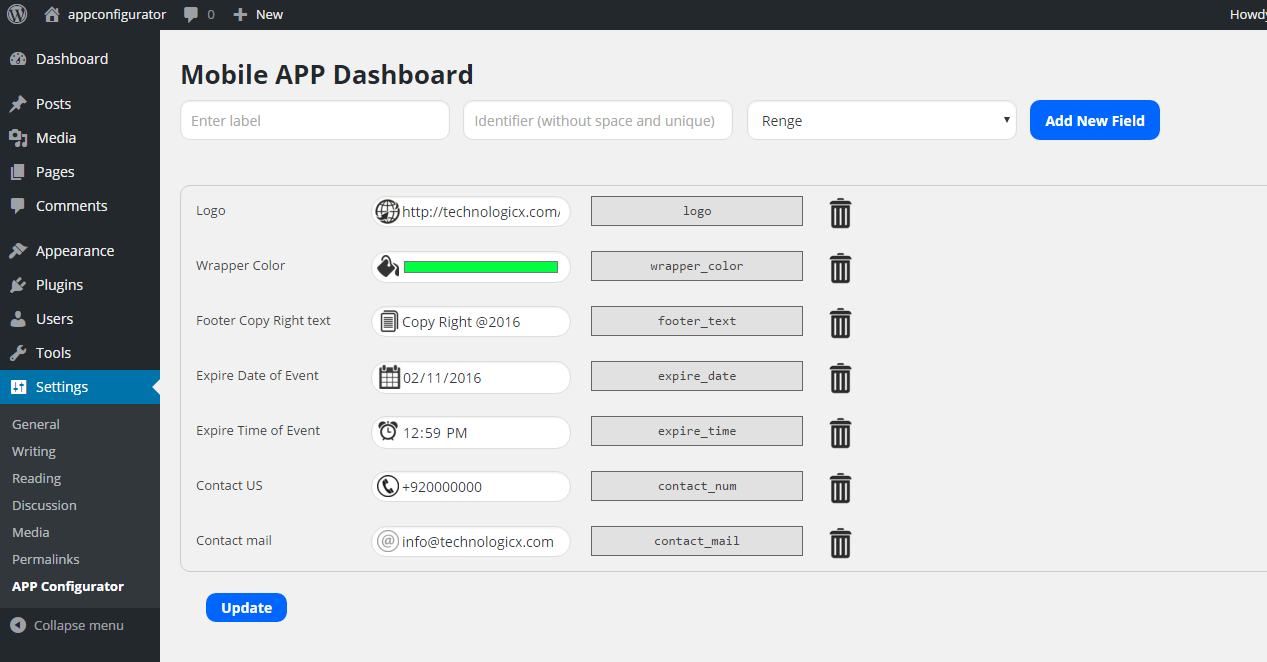Click the footer_text identifier box
Screen dimensions: 1267x662
coord(697,321)
